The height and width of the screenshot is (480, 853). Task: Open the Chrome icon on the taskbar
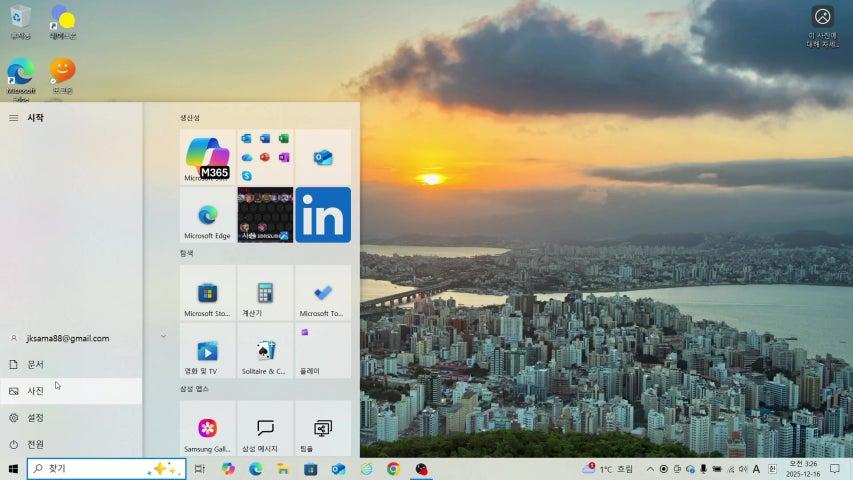[x=393, y=469]
